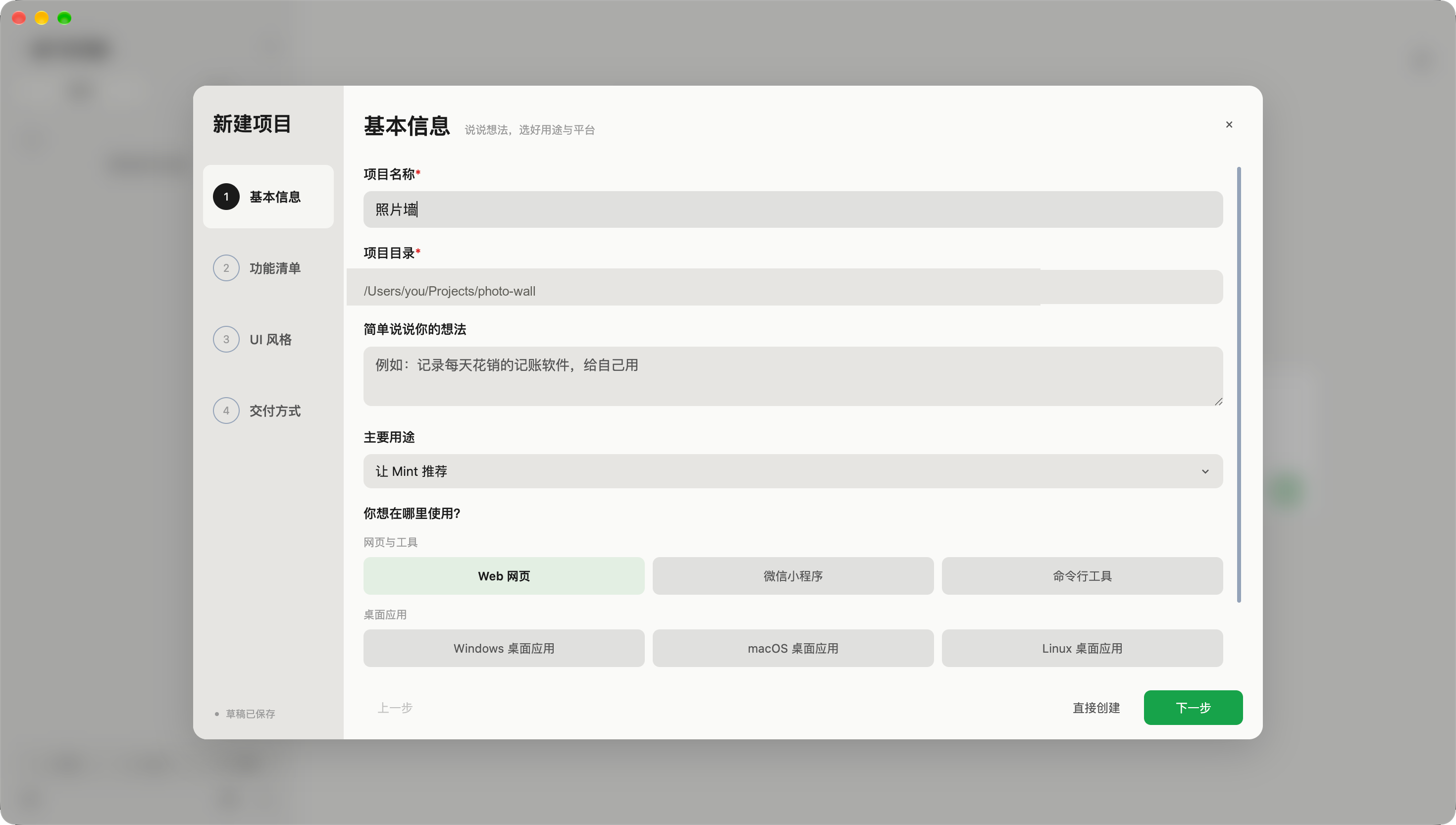Image resolution: width=1456 pixels, height=825 pixels.
Task: Choose macOS 桌面应用 as platform
Action: (792, 648)
